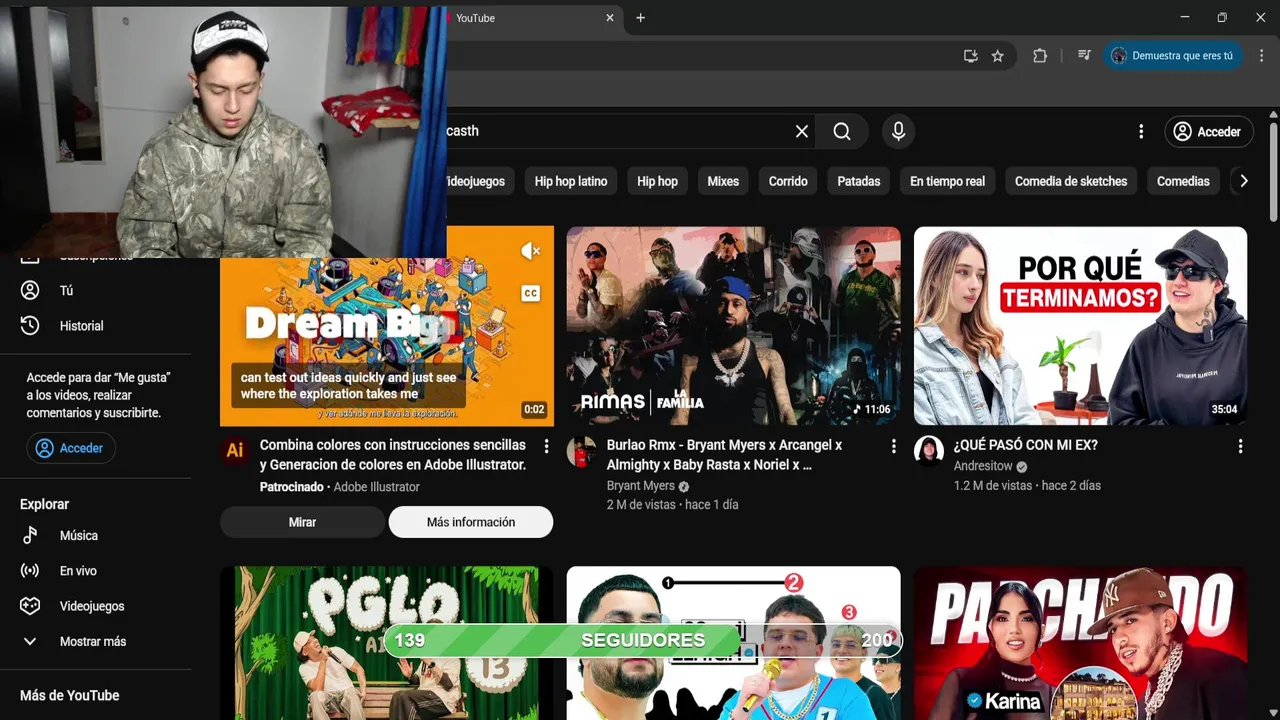Close the YouTube browser tab

[610, 18]
